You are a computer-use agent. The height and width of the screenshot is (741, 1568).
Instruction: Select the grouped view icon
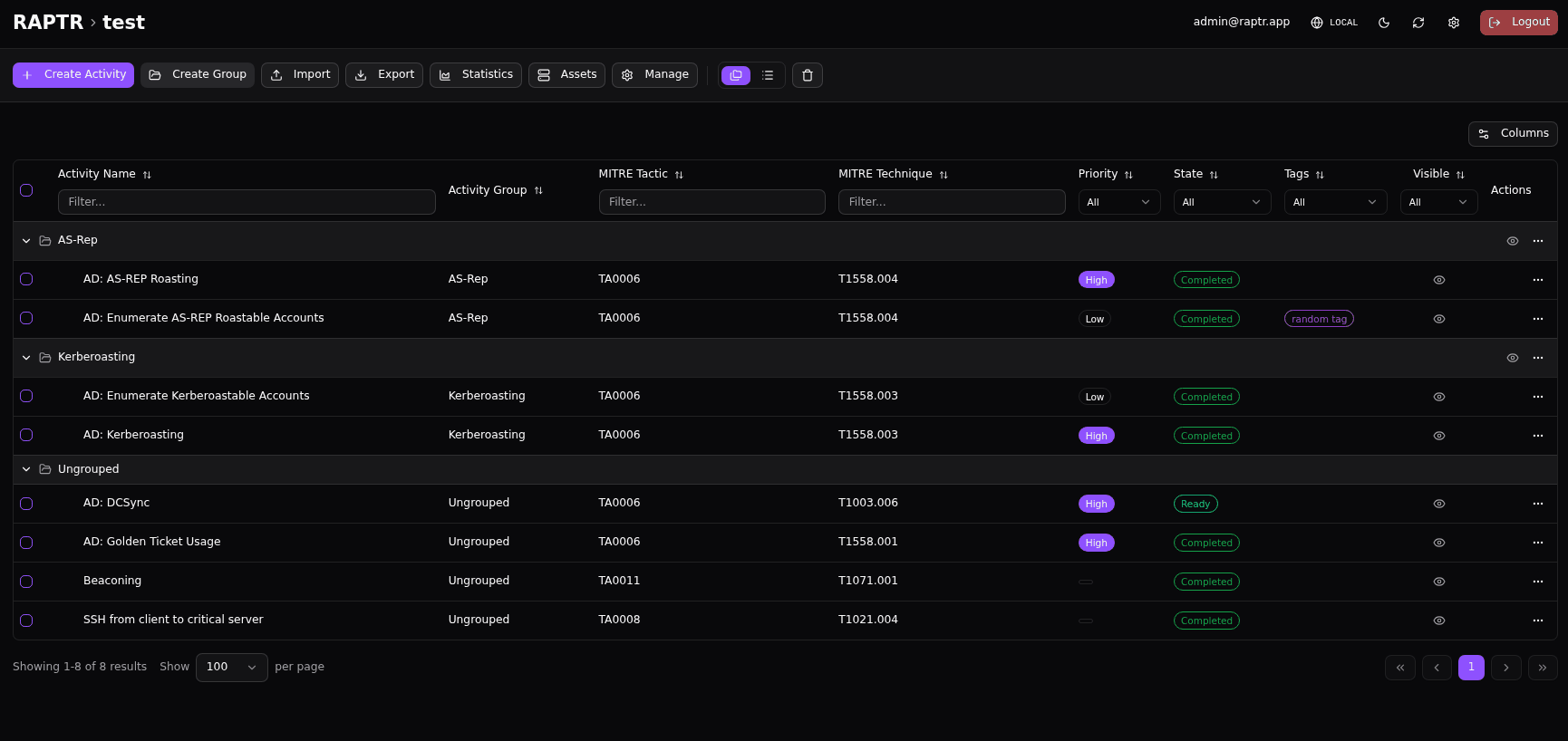(736, 75)
